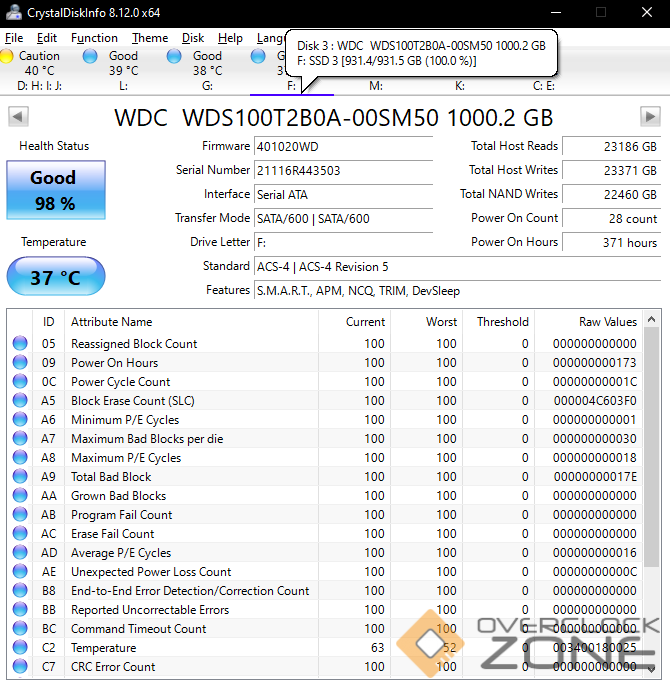Open the File menu
This screenshot has width=670, height=688.
(x=14, y=38)
